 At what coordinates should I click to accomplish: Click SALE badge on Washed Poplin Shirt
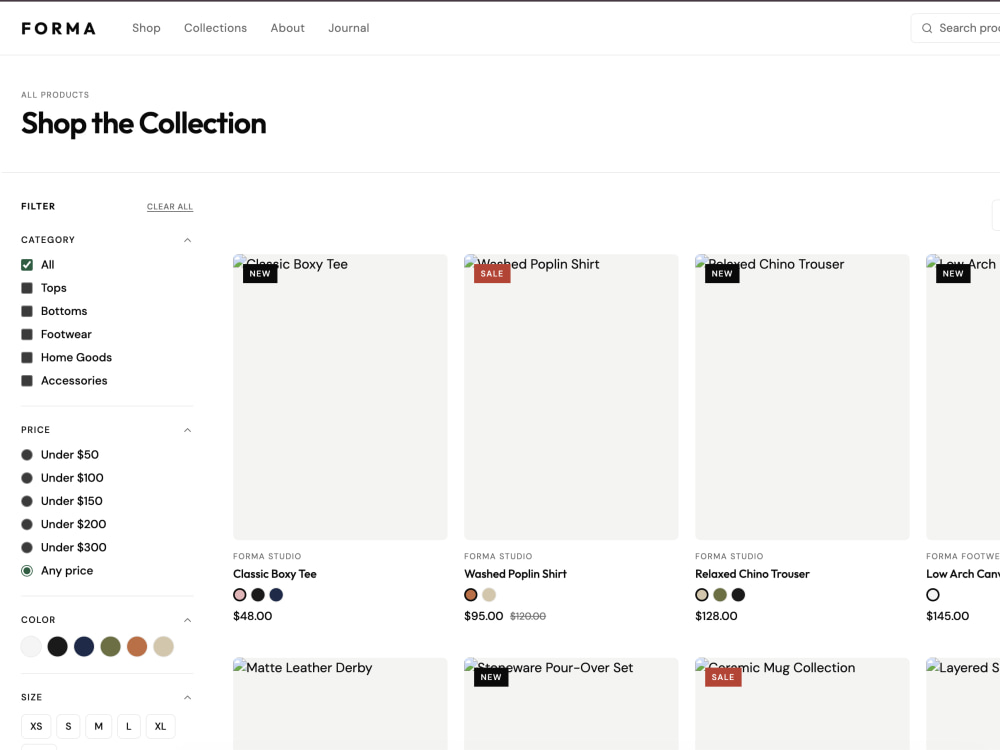pos(492,274)
